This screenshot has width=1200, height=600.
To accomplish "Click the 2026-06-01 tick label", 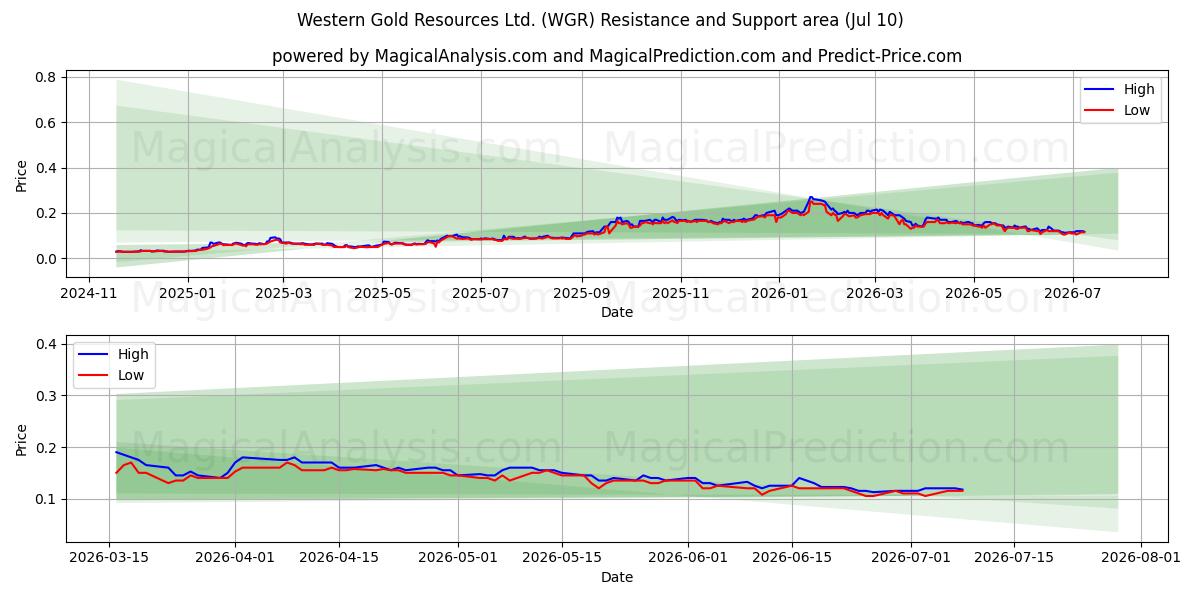I will pos(688,558).
